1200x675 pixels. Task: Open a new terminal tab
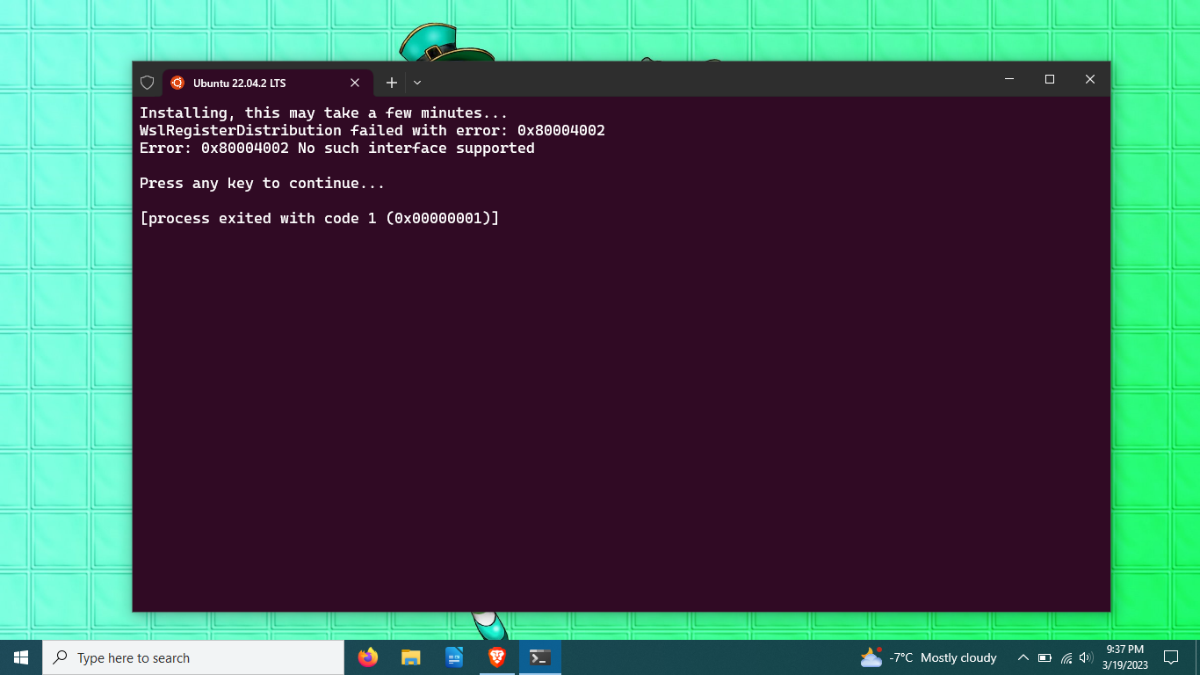pos(392,83)
